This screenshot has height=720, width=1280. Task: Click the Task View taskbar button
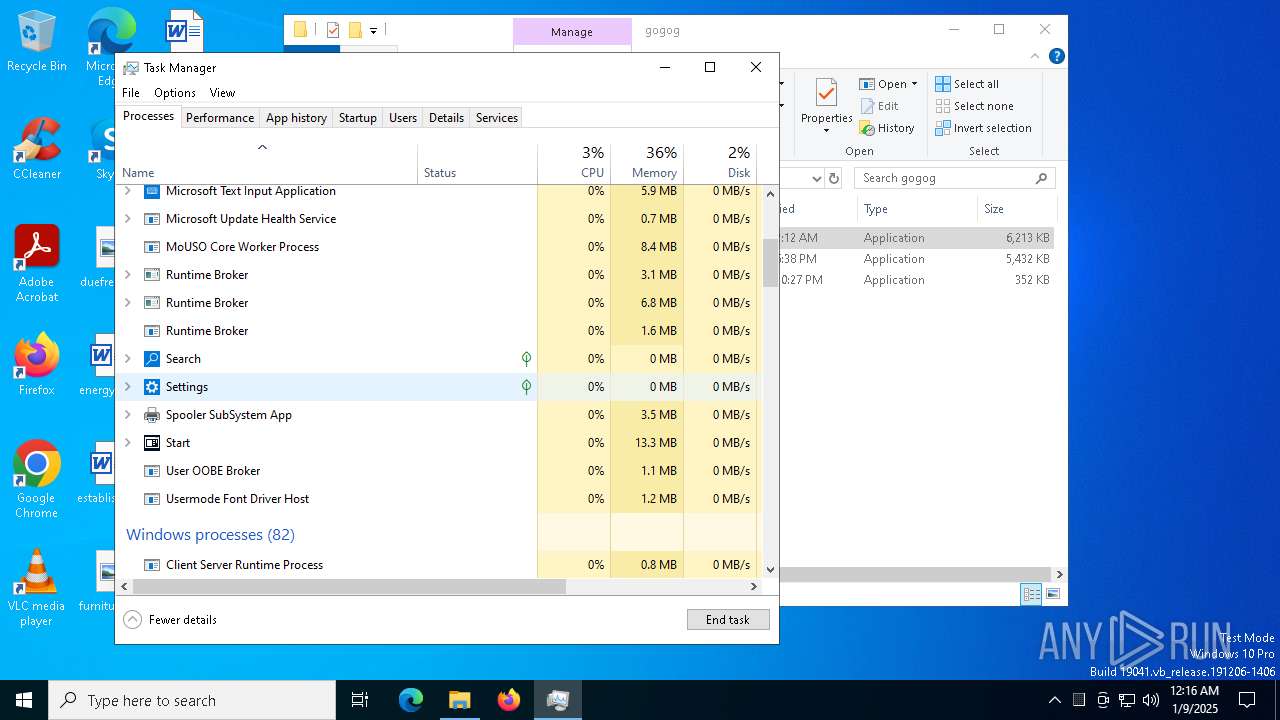point(360,700)
